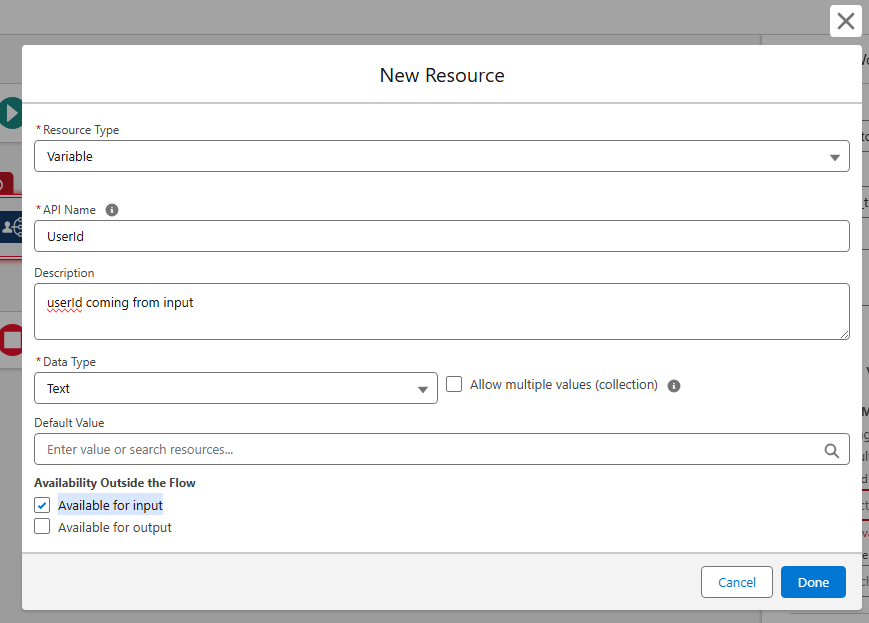This screenshot has height=623, width=869.
Task: Click the Description box resize handle
Action: click(x=844, y=334)
